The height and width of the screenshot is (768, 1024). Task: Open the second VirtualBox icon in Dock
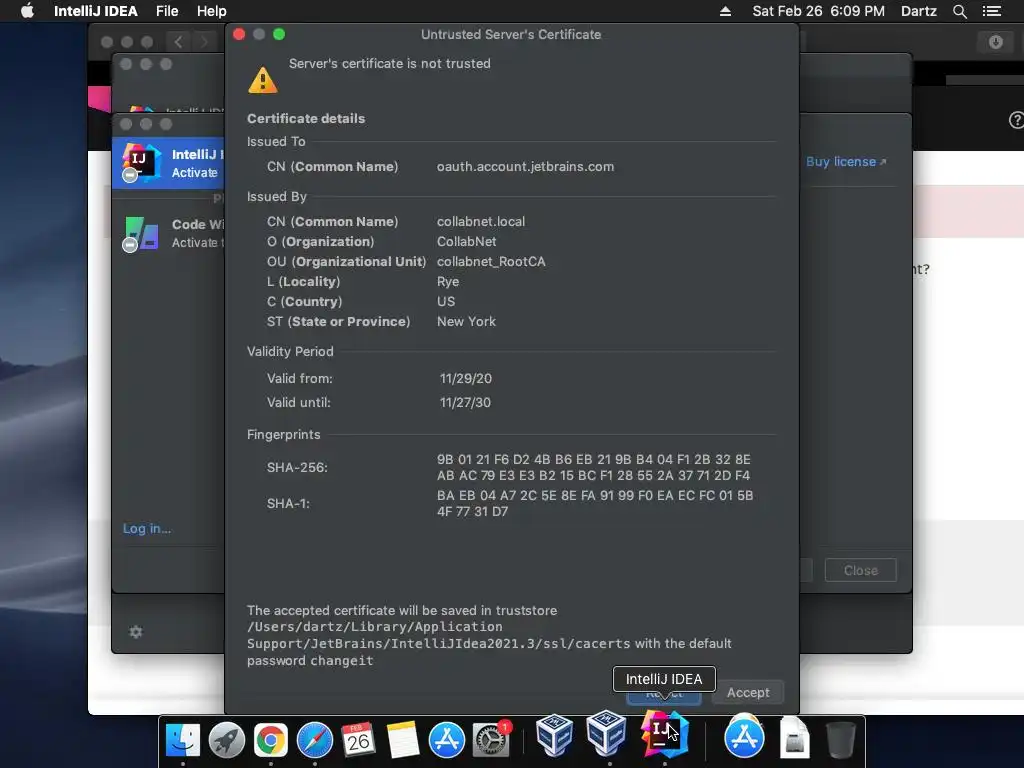606,733
